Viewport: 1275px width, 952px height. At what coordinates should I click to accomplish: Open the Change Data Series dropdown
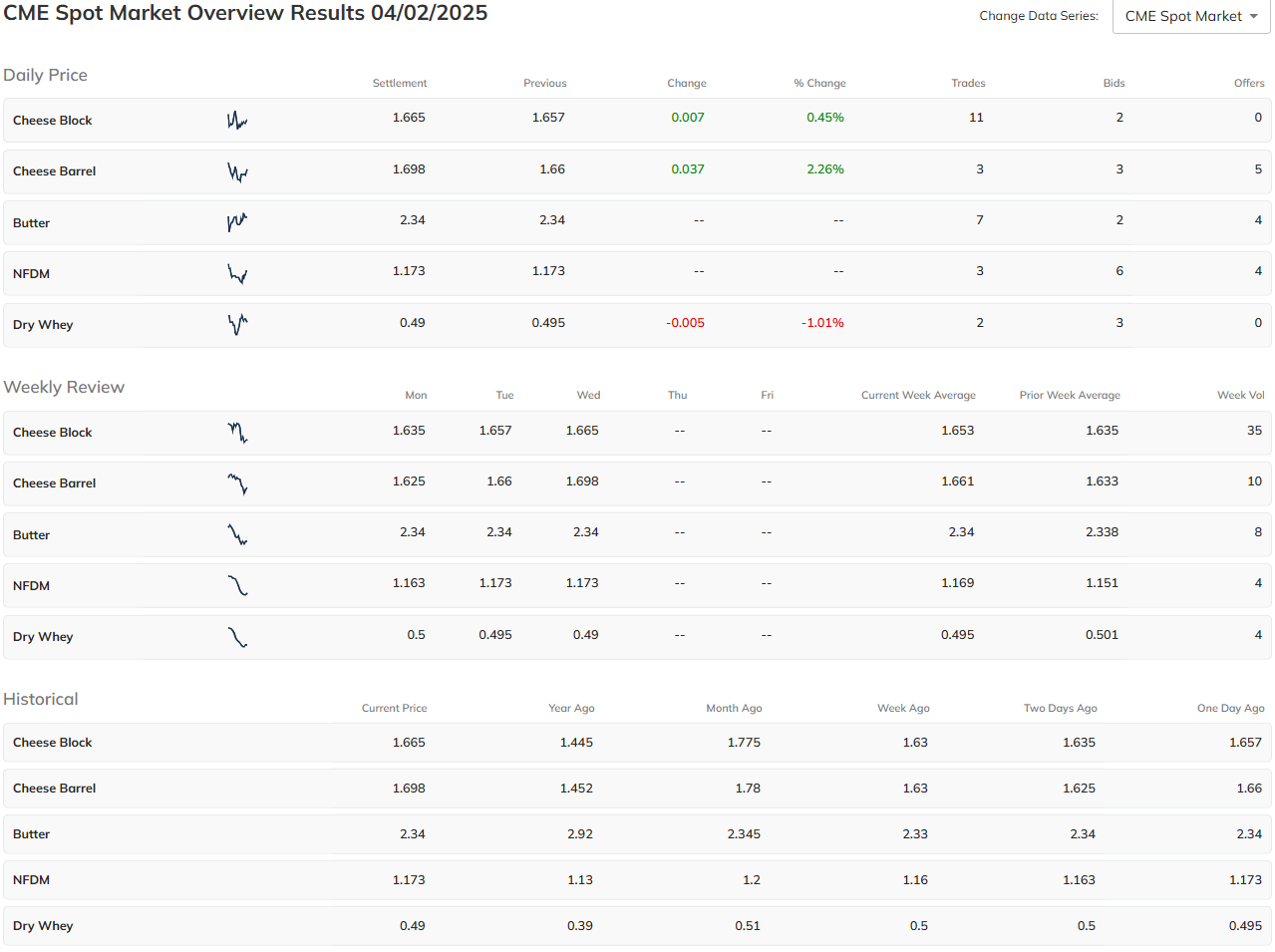1191,16
